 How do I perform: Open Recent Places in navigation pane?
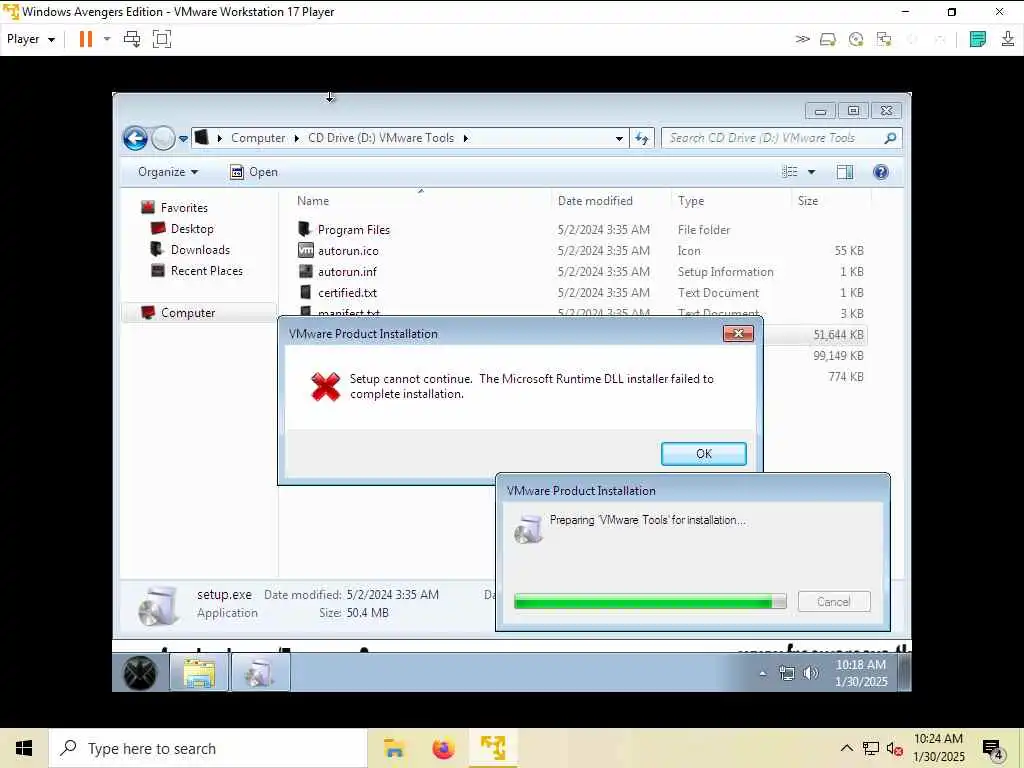(206, 270)
